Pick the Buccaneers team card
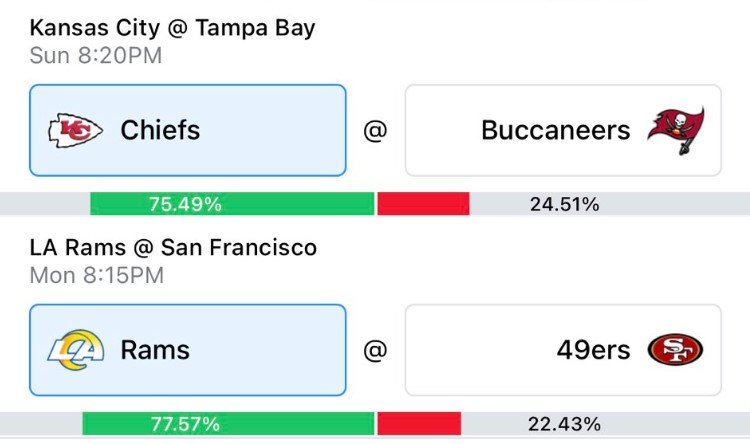 pos(563,130)
